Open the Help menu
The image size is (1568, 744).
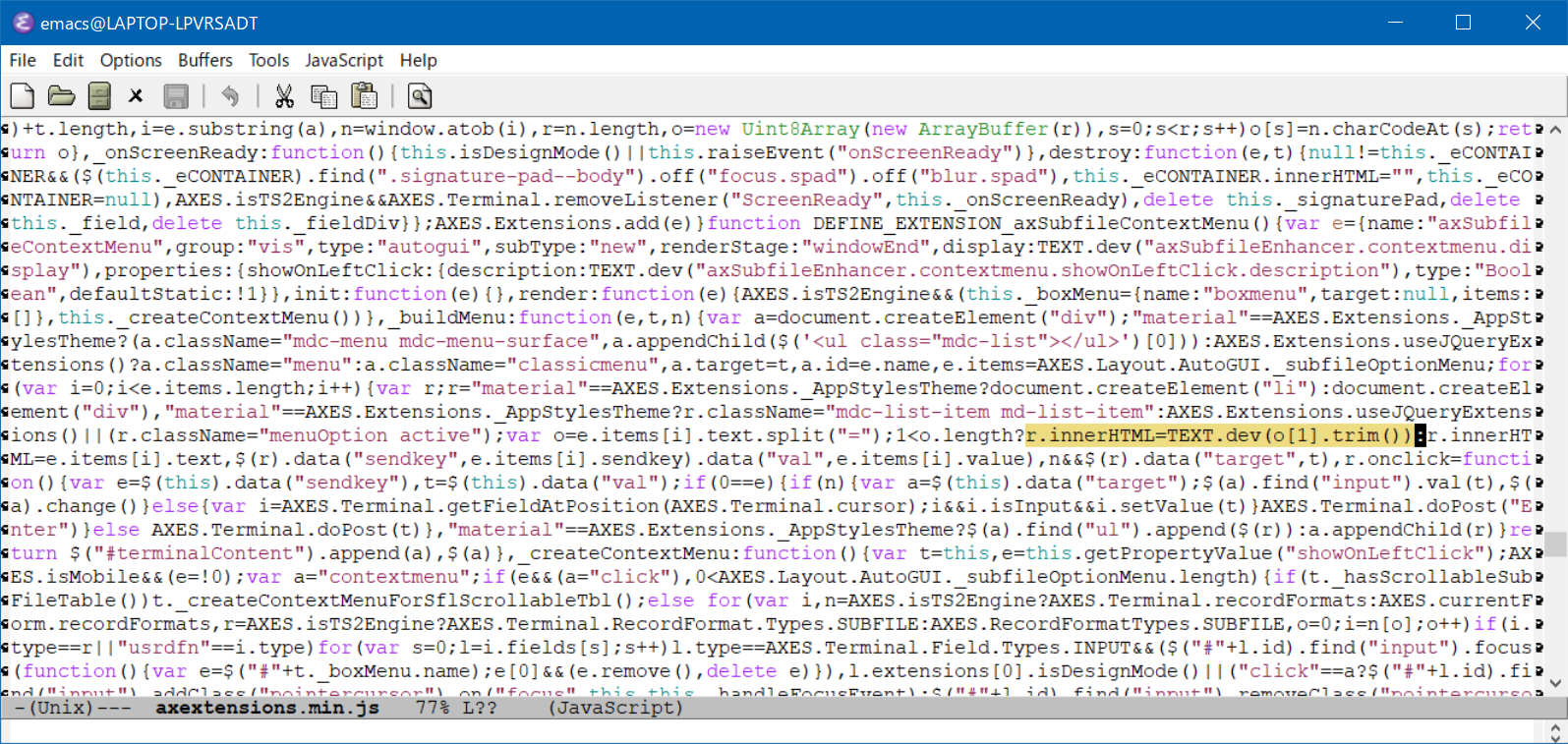coord(418,60)
